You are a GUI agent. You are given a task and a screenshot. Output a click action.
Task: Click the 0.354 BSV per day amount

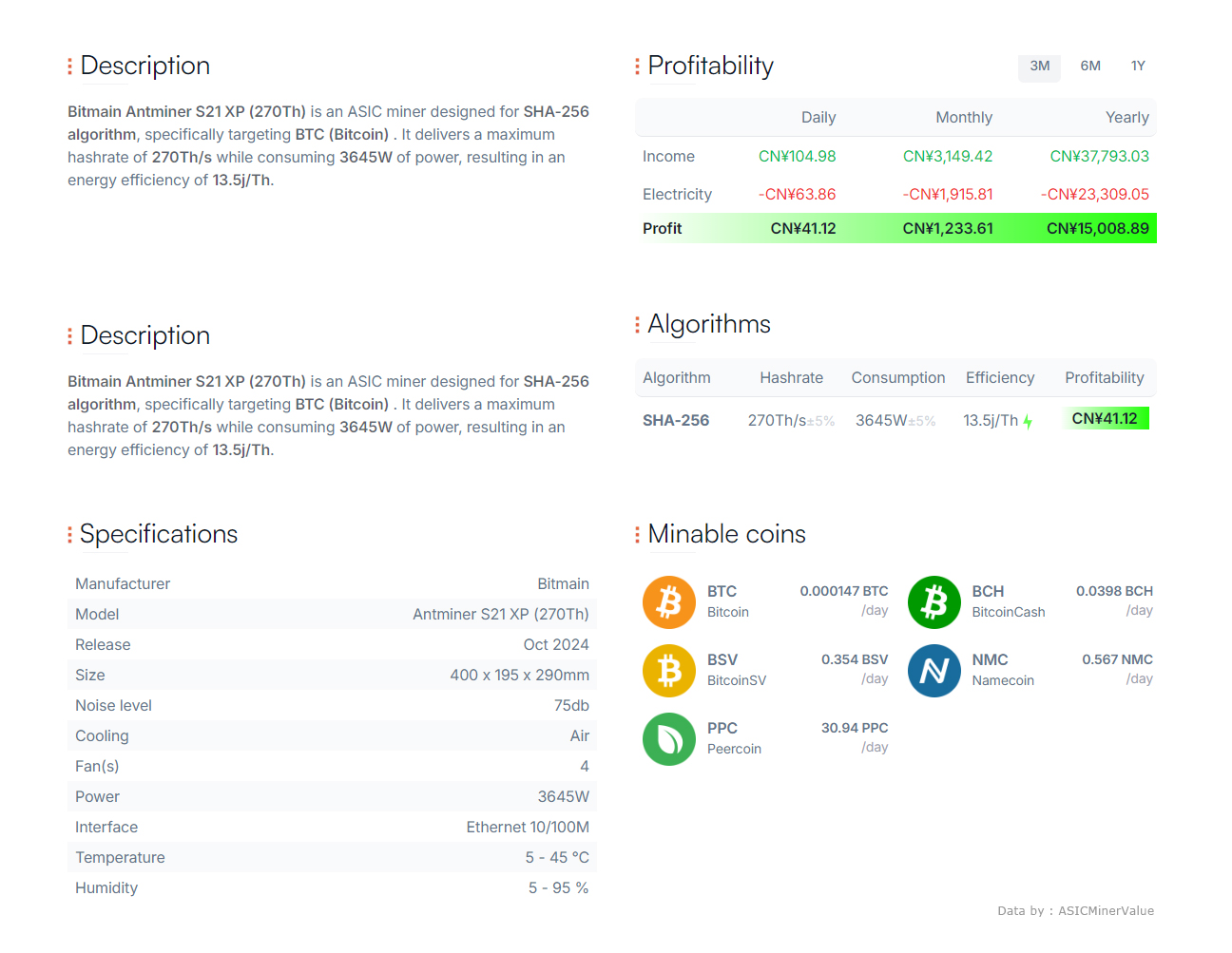pos(855,659)
